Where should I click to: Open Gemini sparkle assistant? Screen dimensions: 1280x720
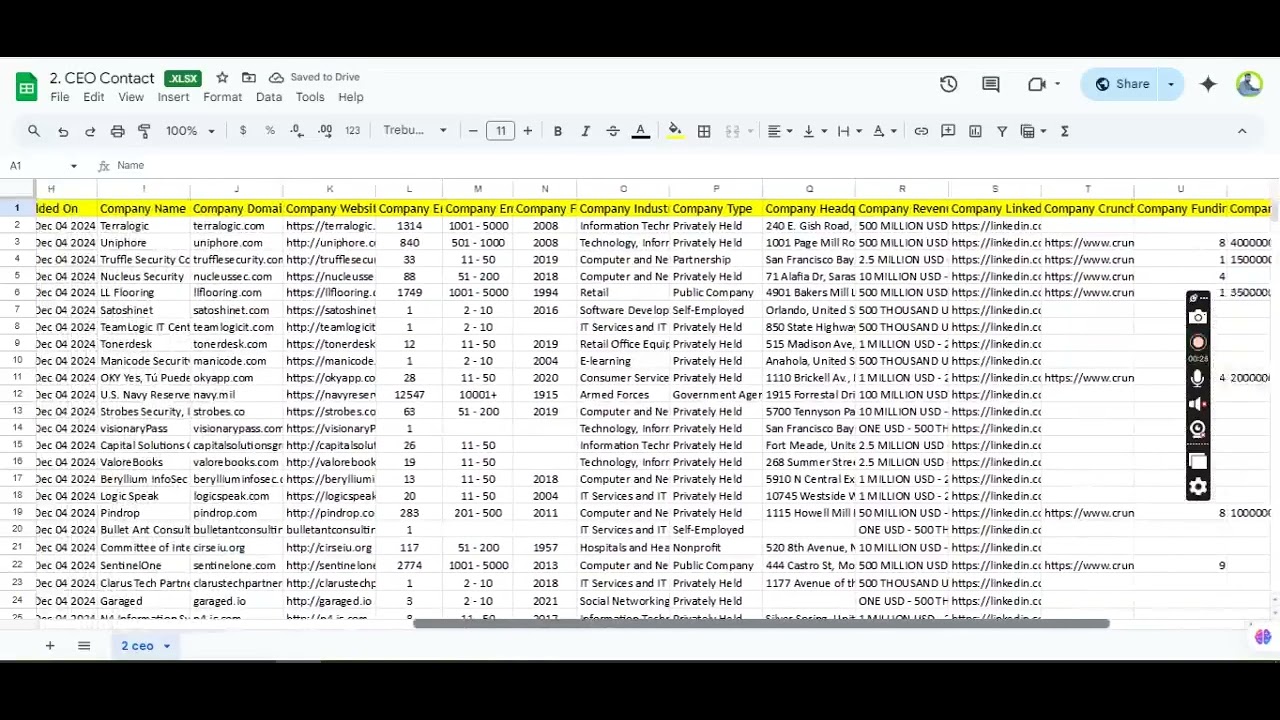1208,84
